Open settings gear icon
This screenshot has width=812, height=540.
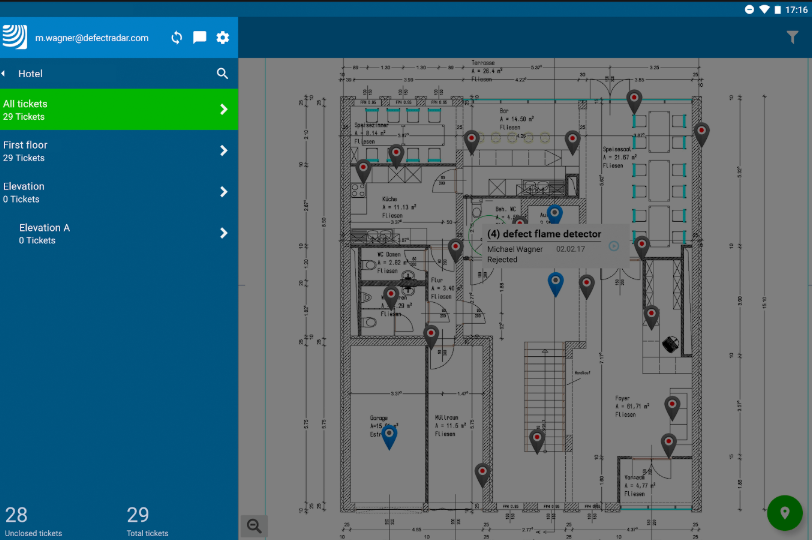coord(223,37)
